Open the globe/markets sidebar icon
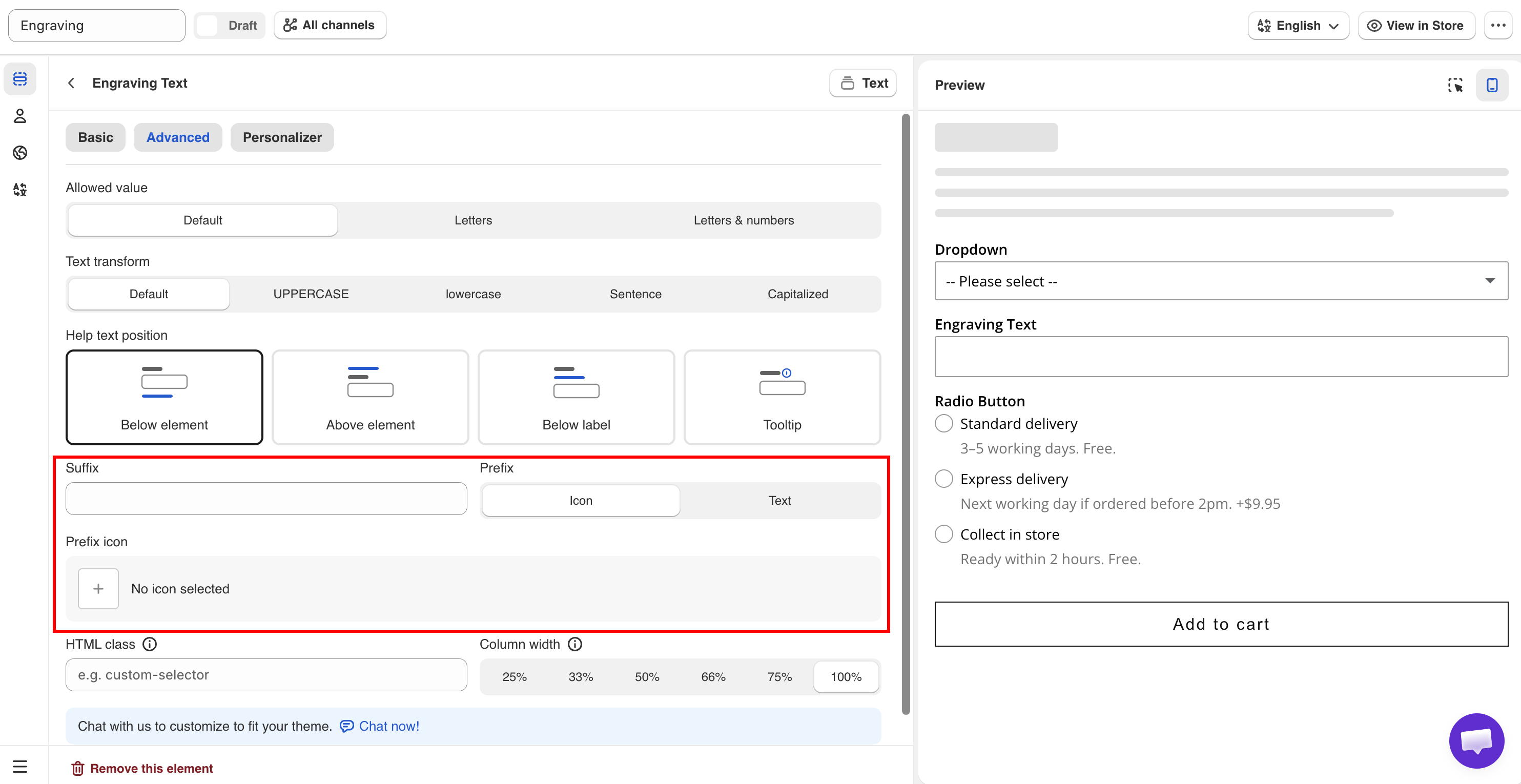The width and height of the screenshot is (1521, 784). pos(20,153)
